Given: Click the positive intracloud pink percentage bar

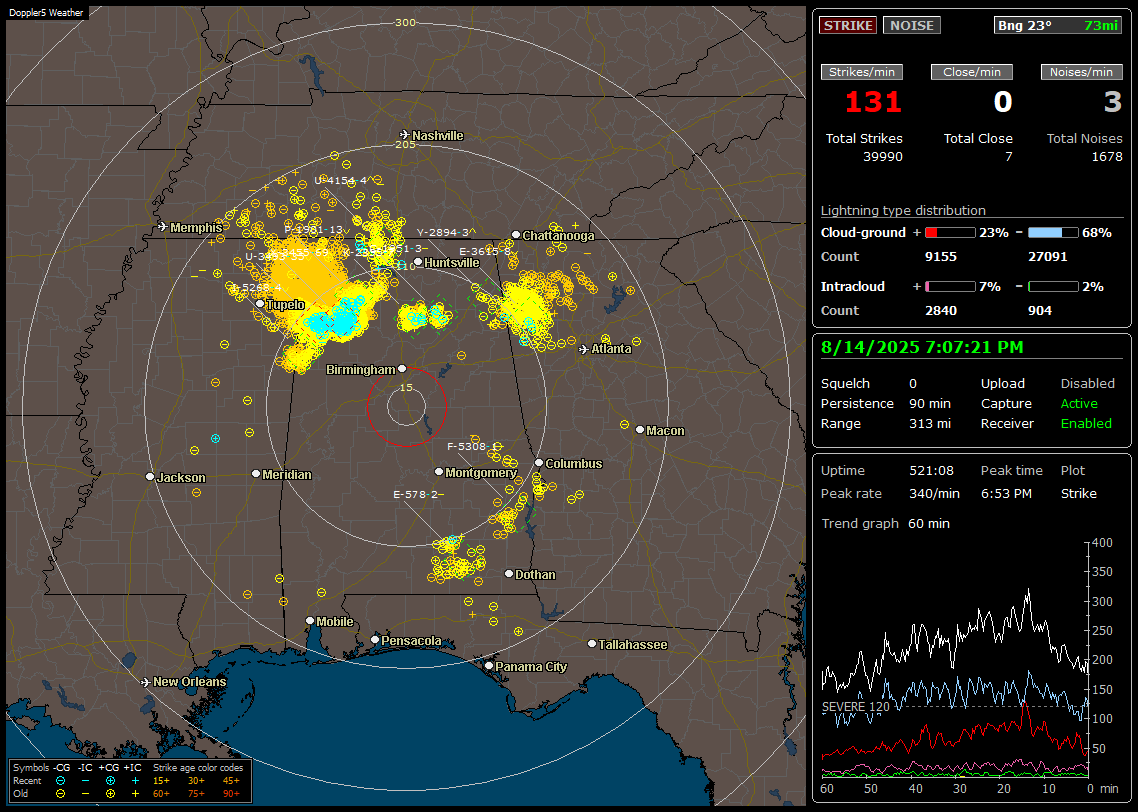Looking at the screenshot, I should point(950,287).
